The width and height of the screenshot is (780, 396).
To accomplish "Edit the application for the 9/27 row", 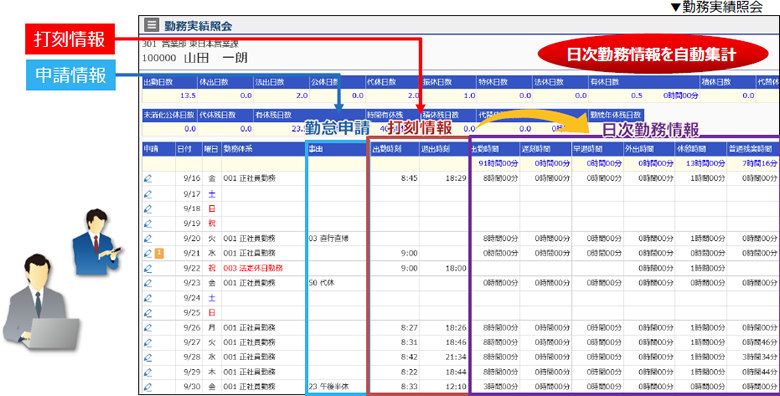I will (148, 342).
